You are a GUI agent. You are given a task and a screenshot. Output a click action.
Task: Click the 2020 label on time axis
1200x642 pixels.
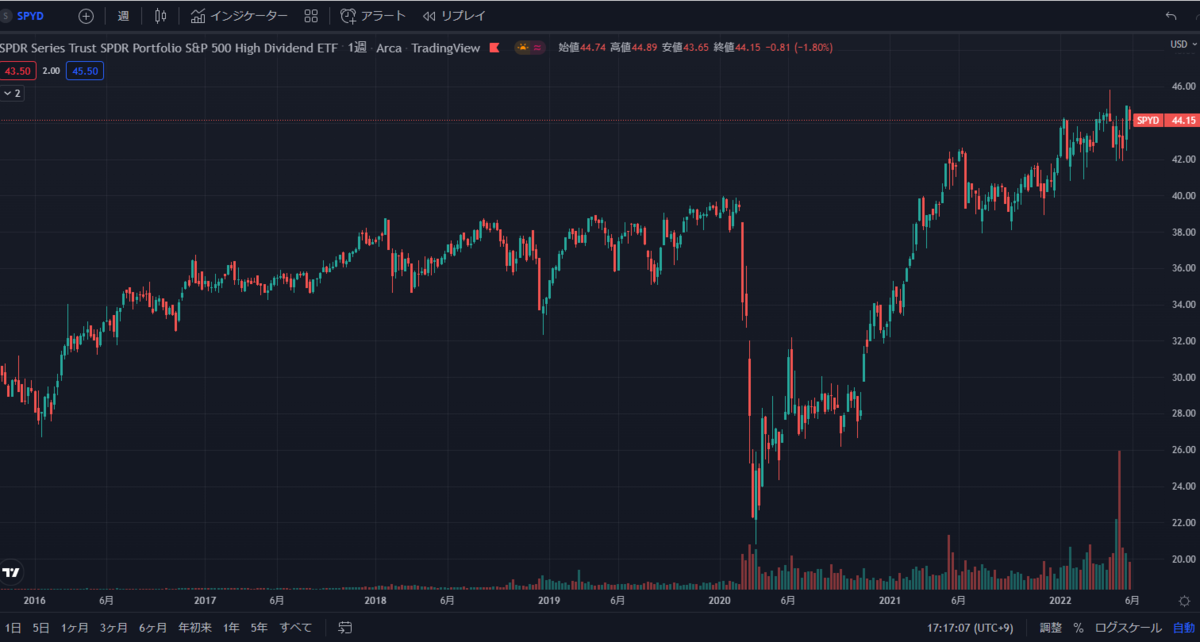tap(720, 600)
